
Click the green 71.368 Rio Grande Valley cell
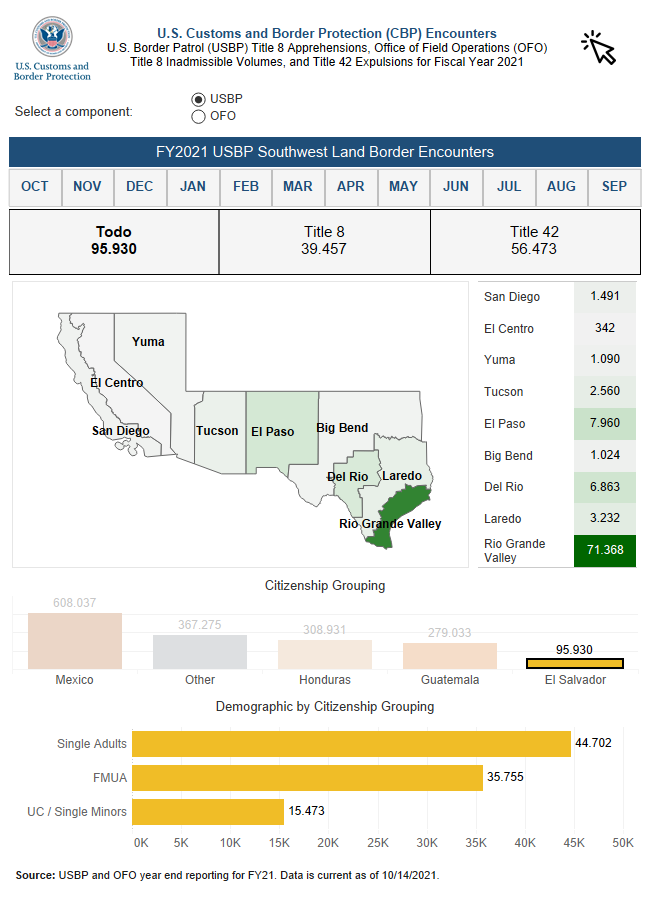pyautogui.click(x=605, y=551)
